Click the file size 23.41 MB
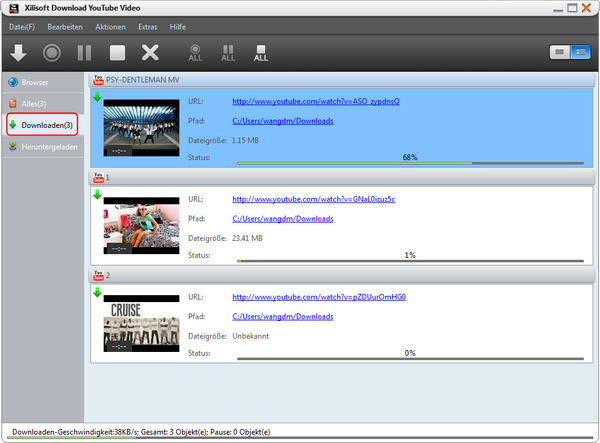 click(247, 238)
